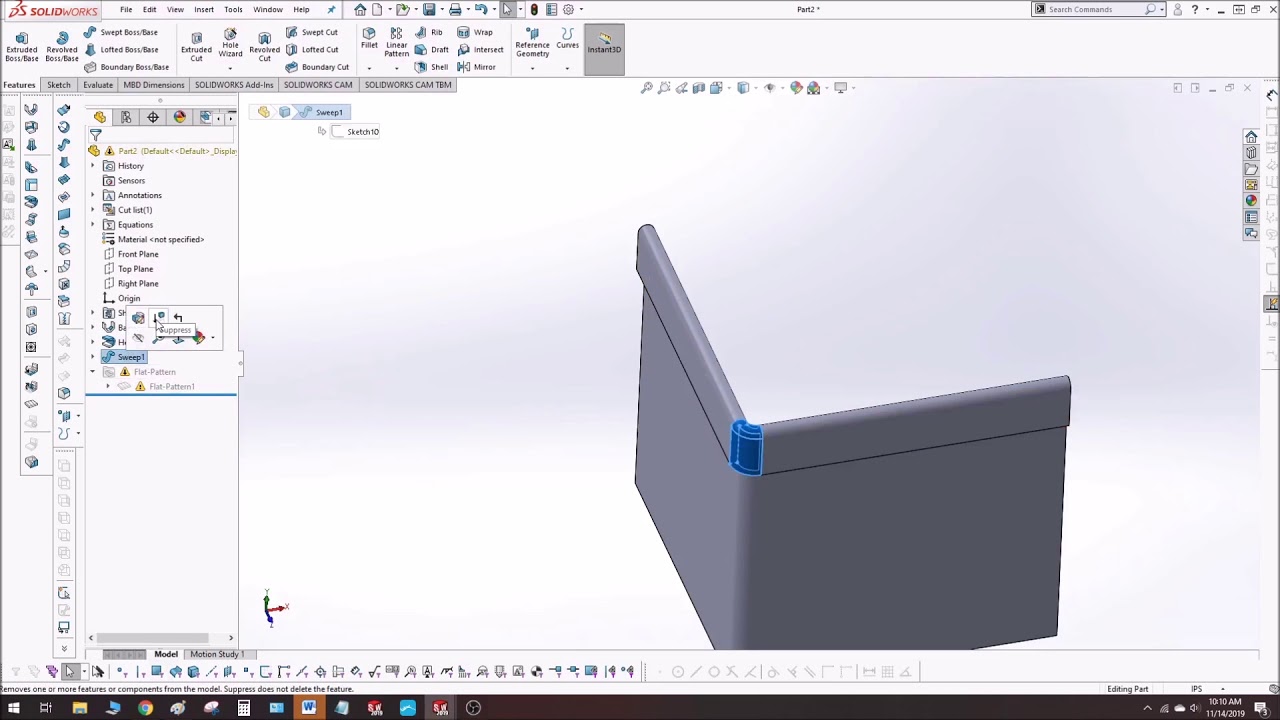Image resolution: width=1280 pixels, height=720 pixels.
Task: Expand the Annotations folder
Action: 93,195
